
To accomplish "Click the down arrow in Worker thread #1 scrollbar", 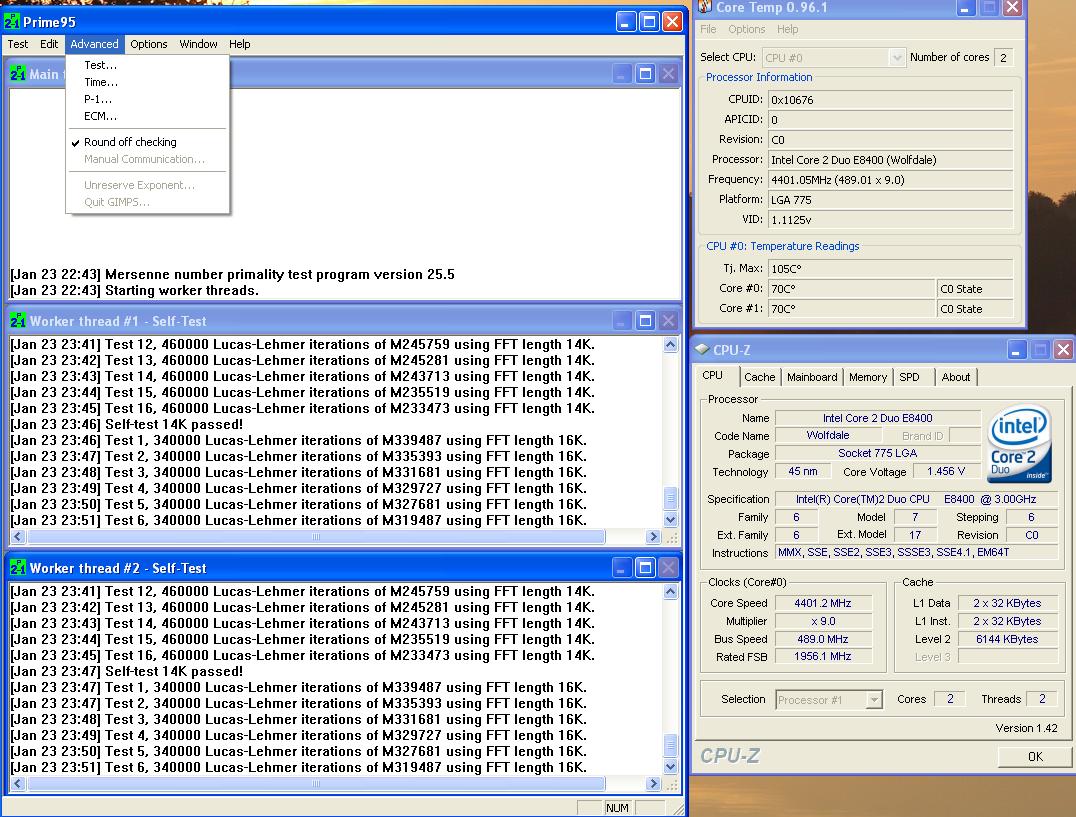I will (x=670, y=520).
